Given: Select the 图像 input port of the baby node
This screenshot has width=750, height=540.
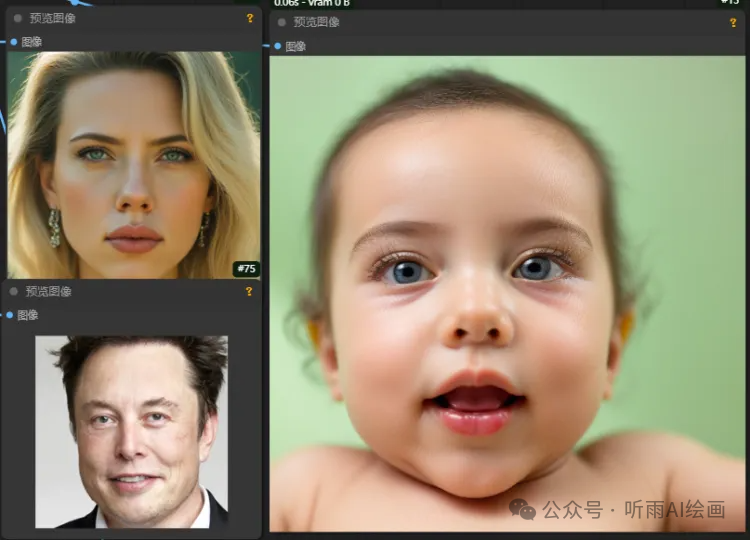Looking at the screenshot, I should point(278,46).
